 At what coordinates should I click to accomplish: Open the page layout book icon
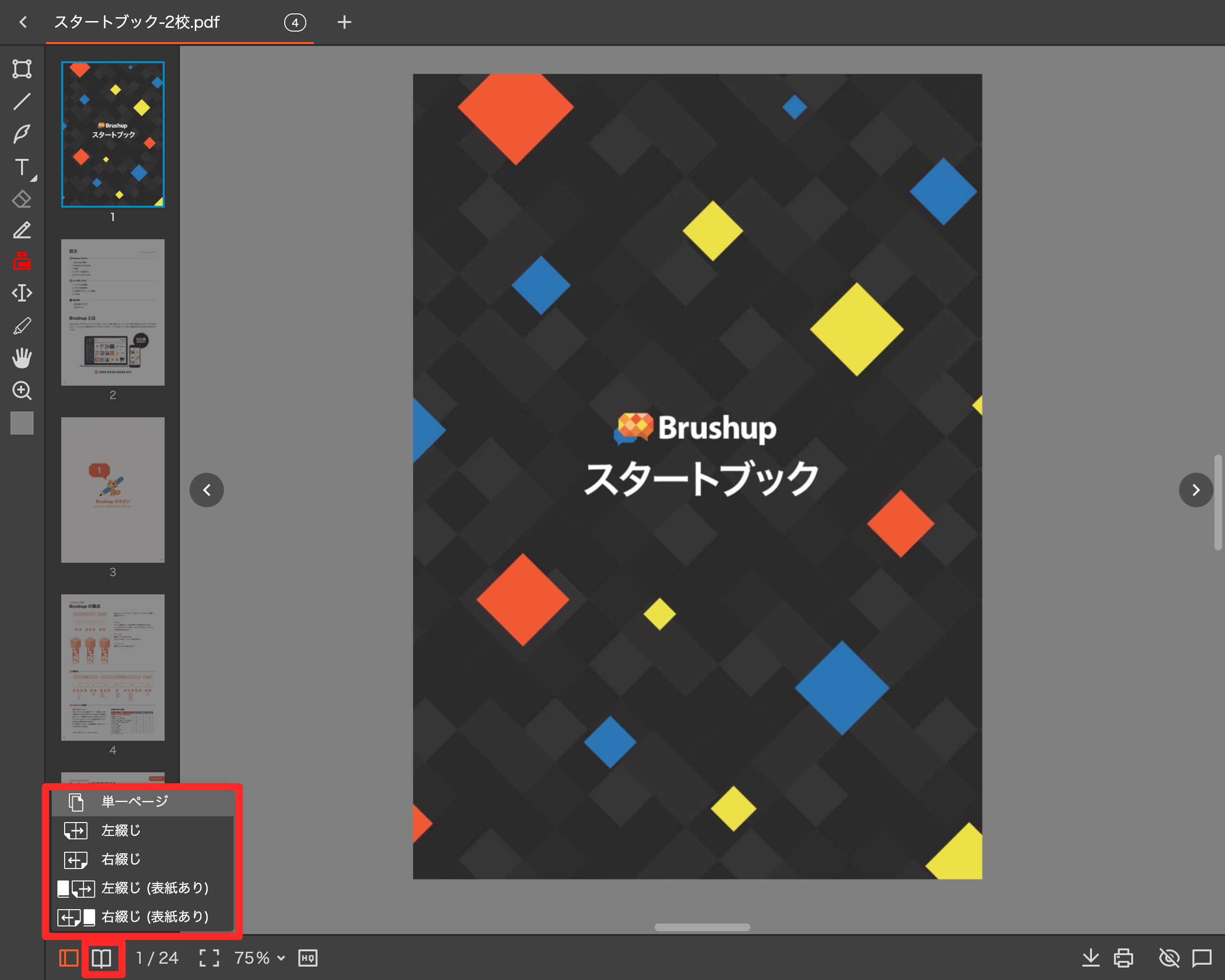click(102, 958)
